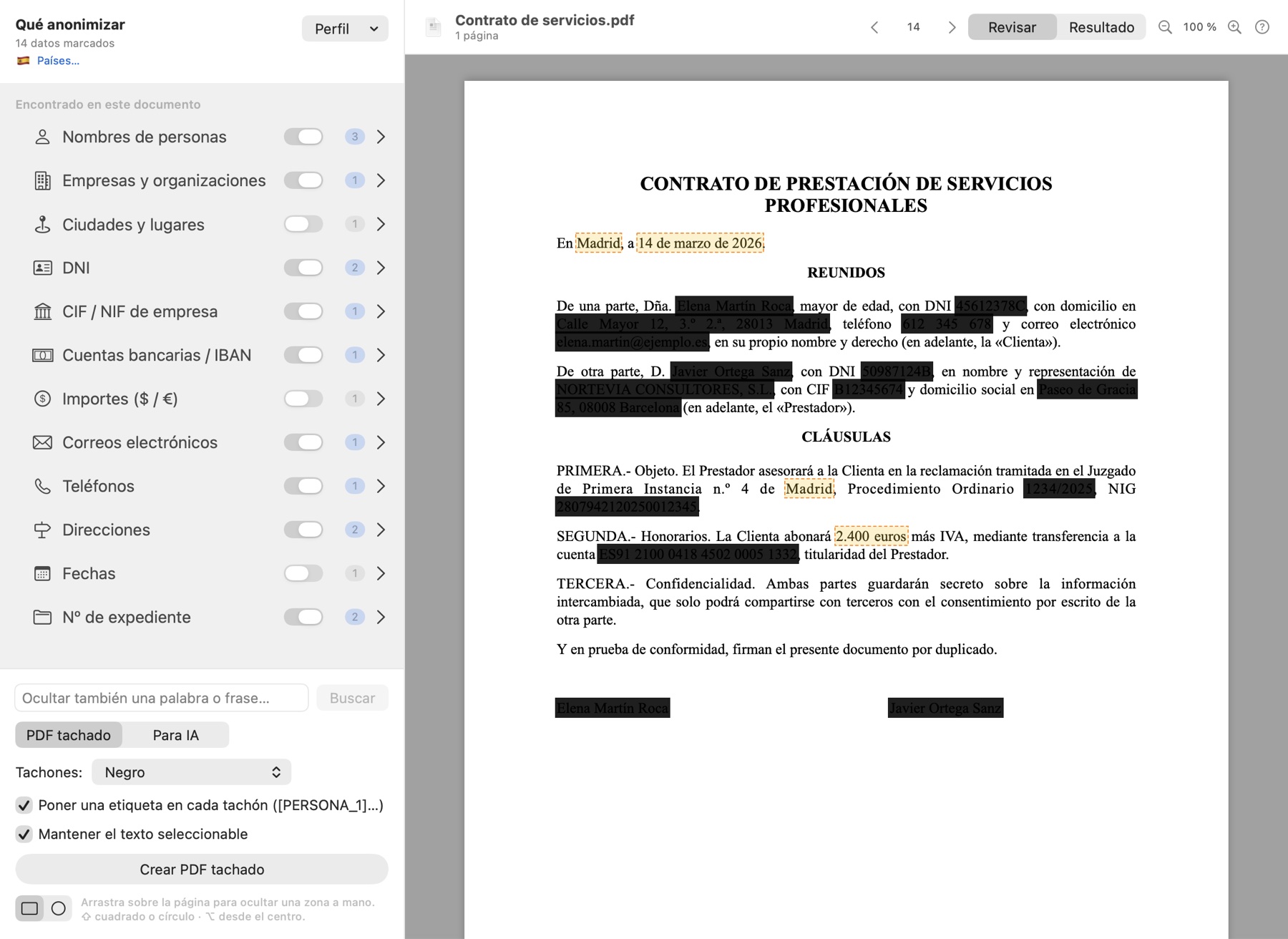This screenshot has height=939, width=1288.
Task: Select the PDF tachado mode
Action: click(x=69, y=735)
